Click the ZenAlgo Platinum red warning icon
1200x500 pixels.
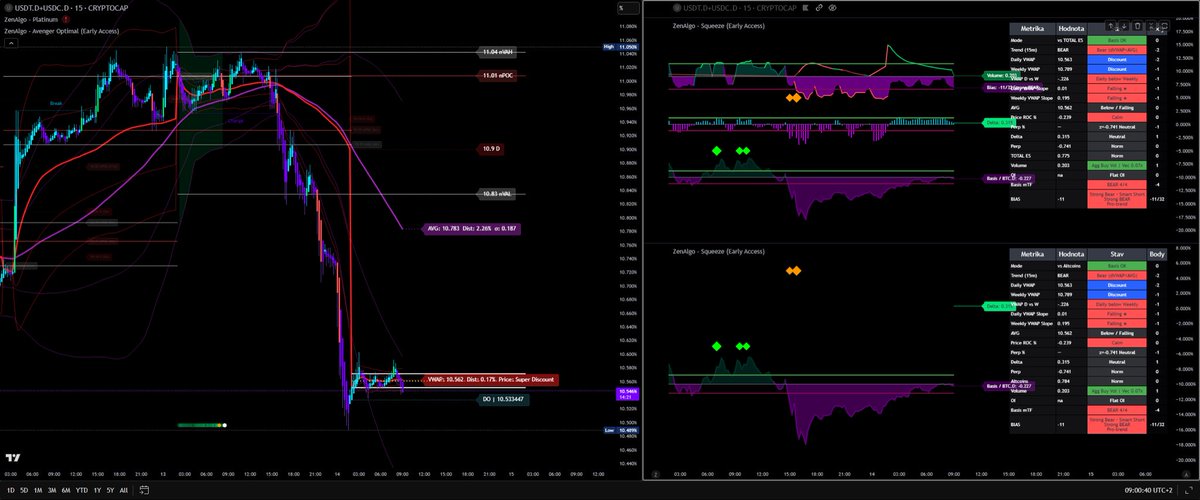66,20
